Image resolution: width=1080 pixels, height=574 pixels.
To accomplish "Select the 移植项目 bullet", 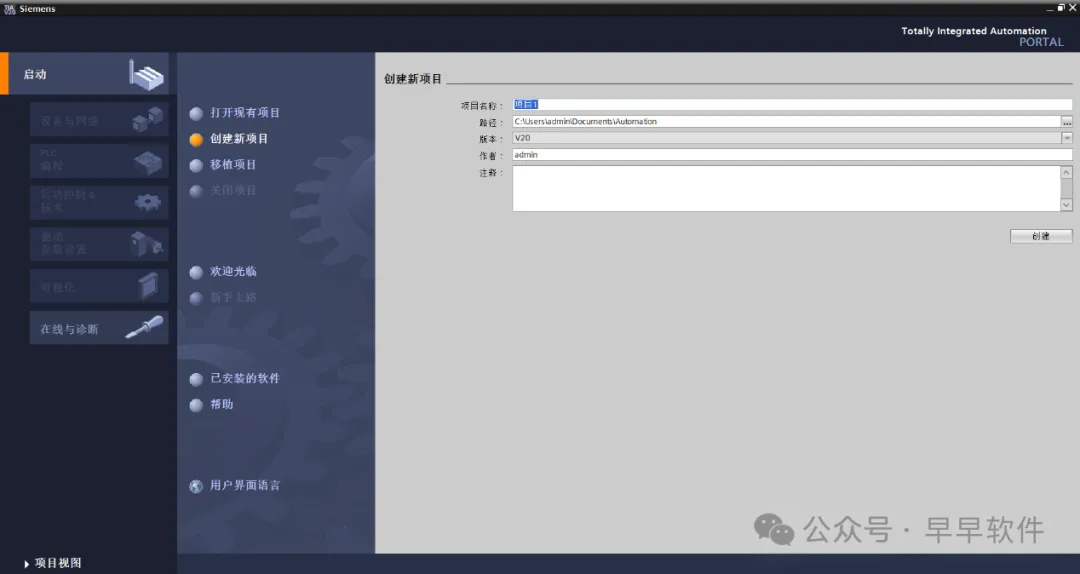I will (196, 165).
